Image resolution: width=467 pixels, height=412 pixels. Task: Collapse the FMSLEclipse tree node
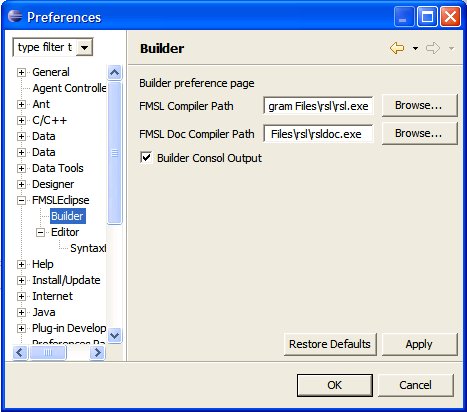[x=21, y=200]
